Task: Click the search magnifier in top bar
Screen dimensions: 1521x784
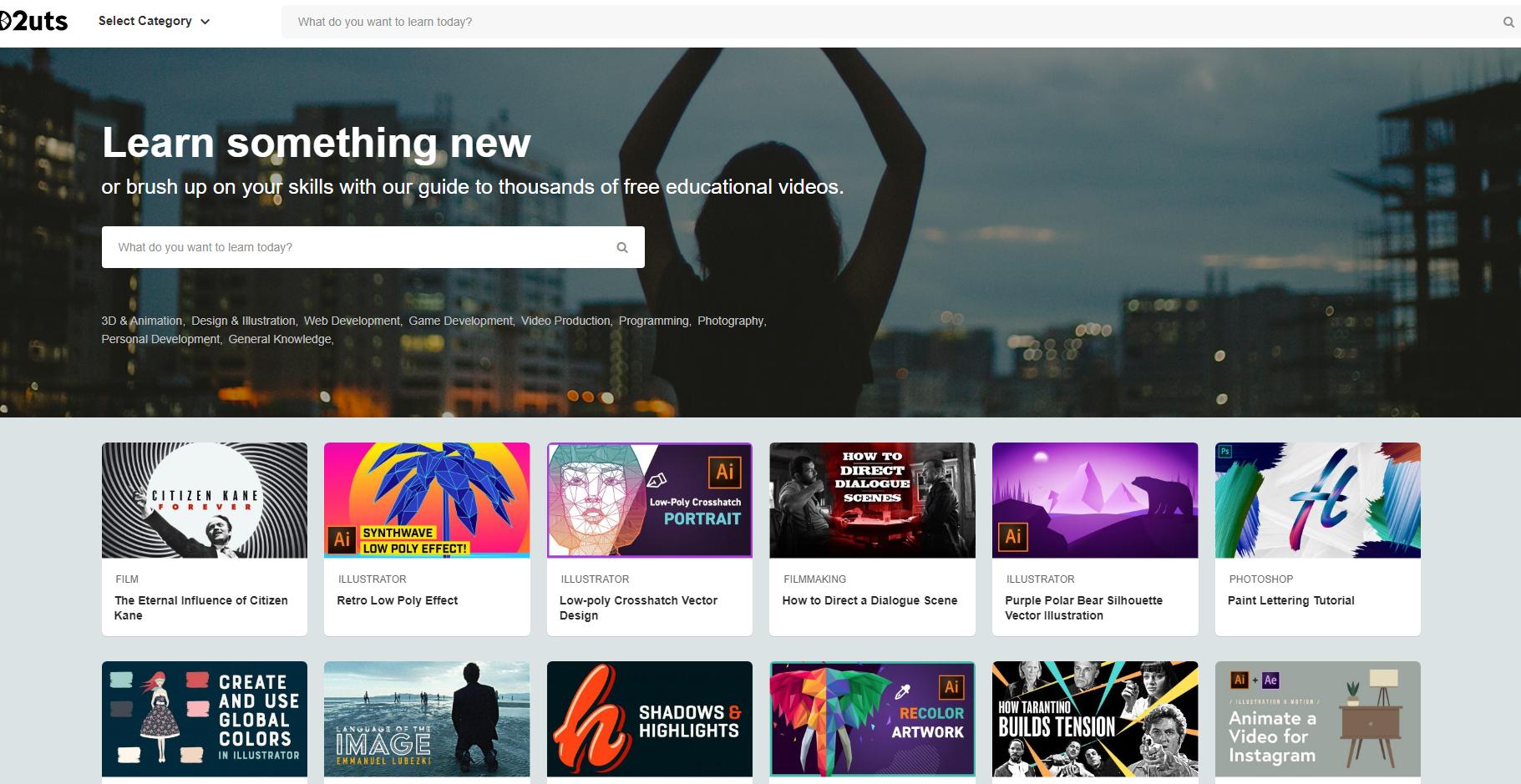Action: (1508, 23)
